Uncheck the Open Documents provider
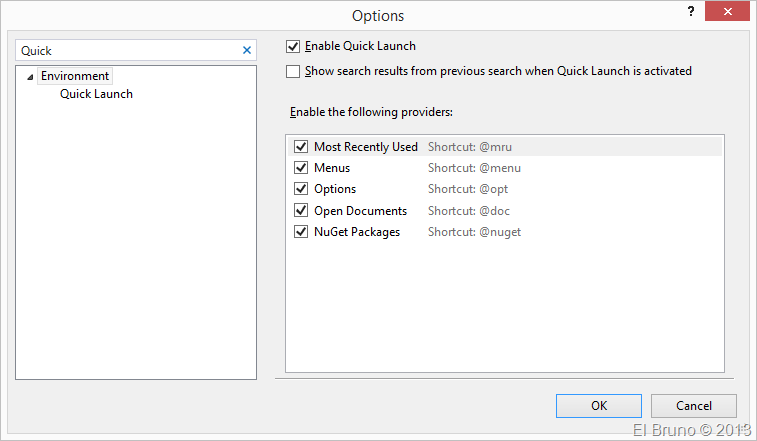This screenshot has height=441, width=757. (x=301, y=211)
